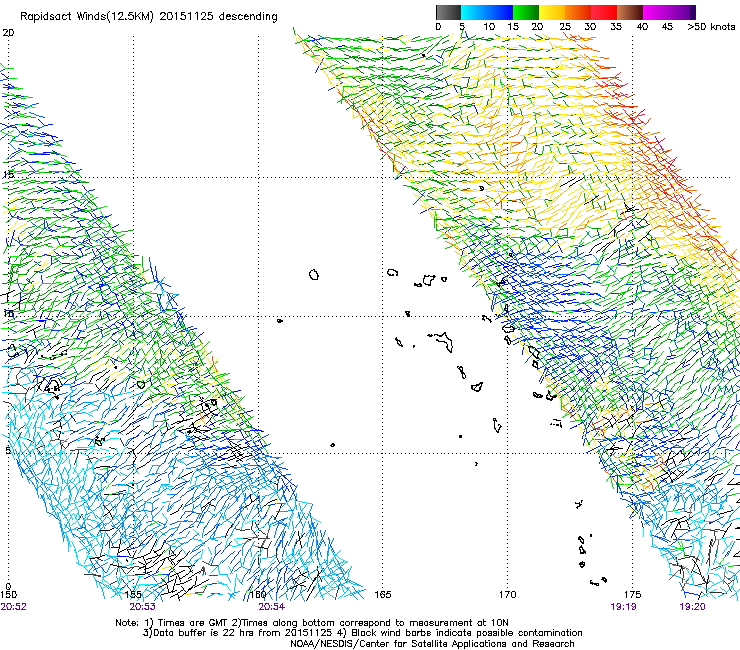
Task: Click the legend label '25'
Action: coord(565,27)
